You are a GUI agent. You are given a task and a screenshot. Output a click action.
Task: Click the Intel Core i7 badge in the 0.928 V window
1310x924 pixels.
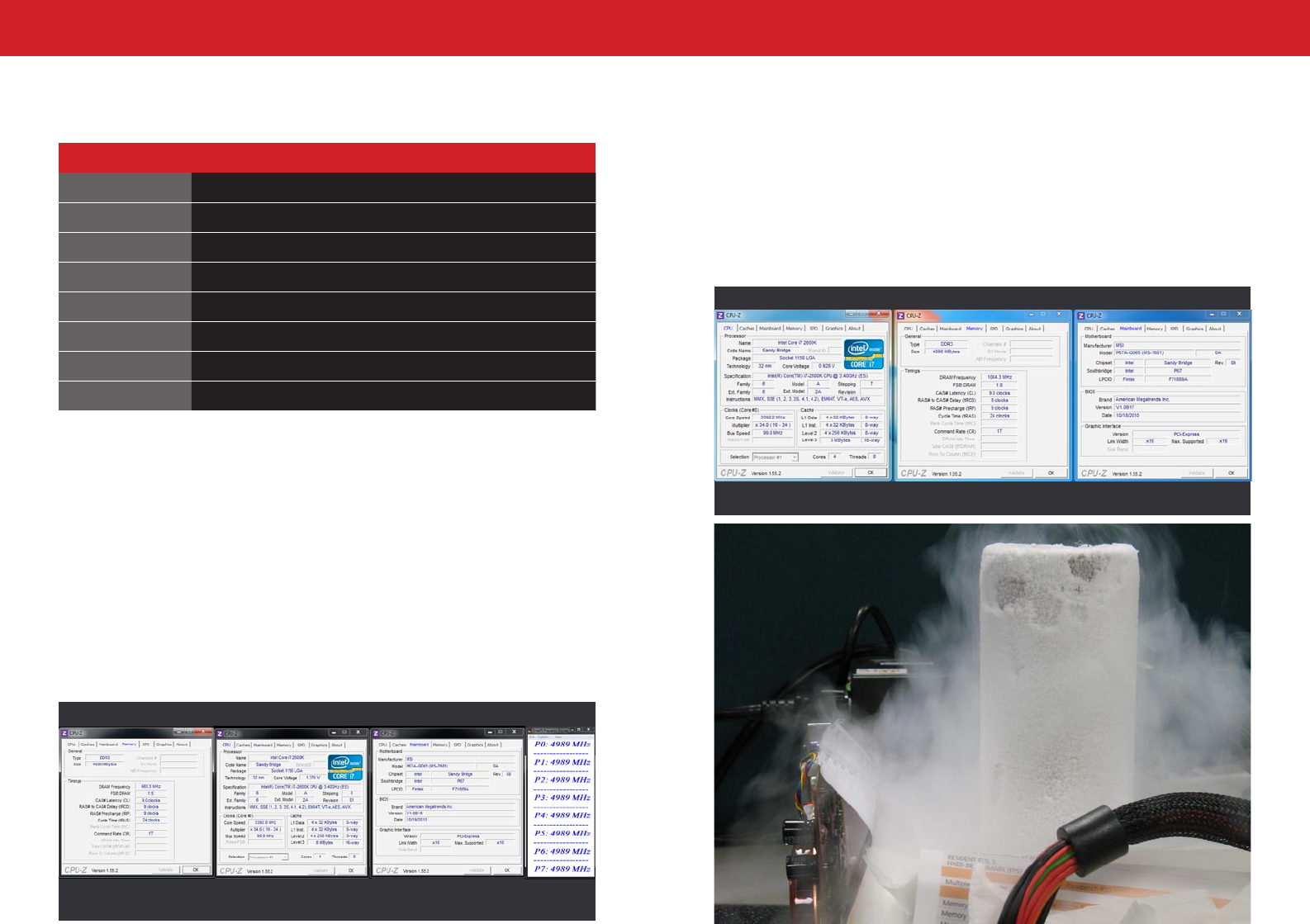863,354
